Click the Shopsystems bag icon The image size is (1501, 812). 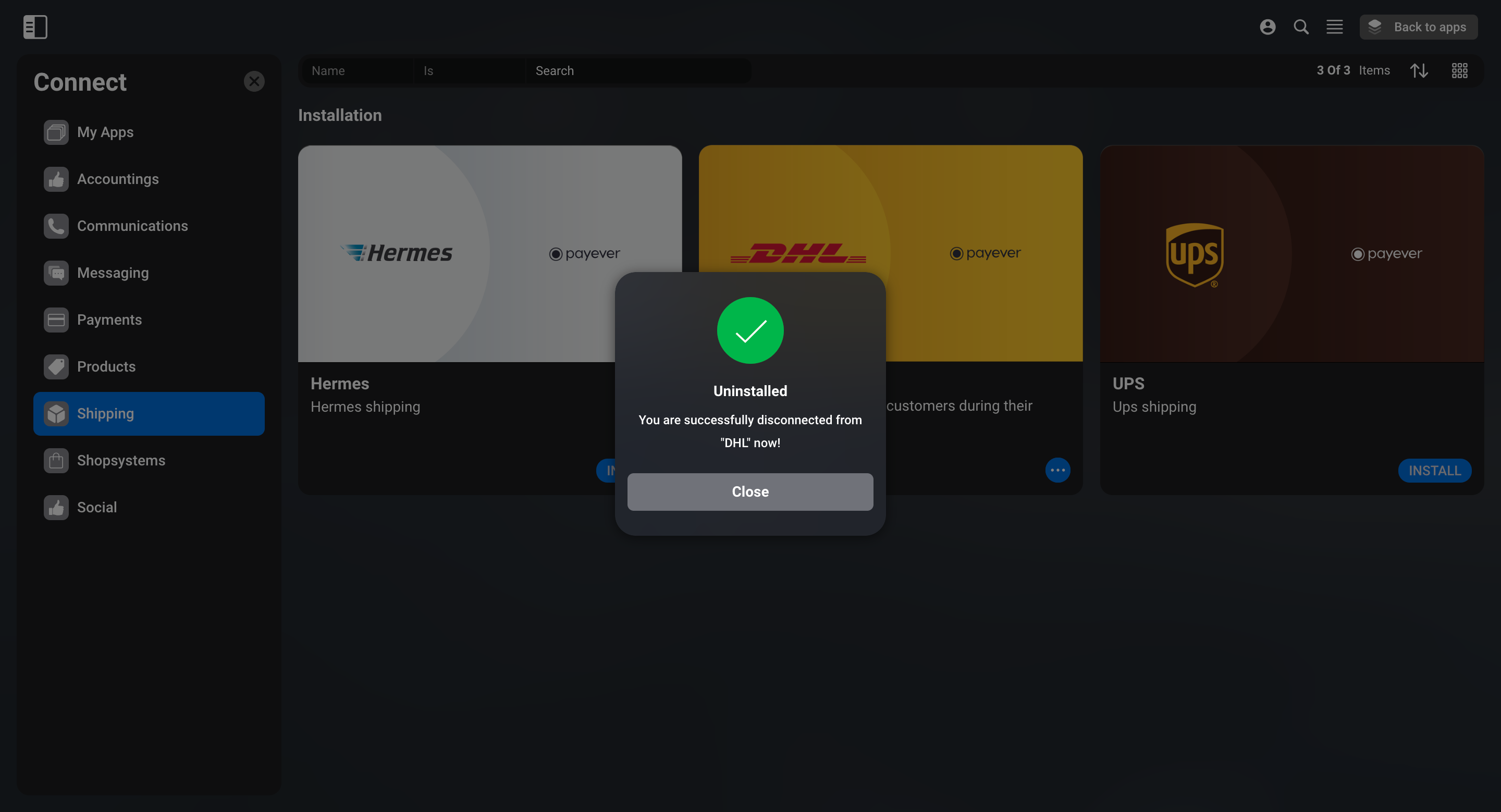tap(56, 460)
